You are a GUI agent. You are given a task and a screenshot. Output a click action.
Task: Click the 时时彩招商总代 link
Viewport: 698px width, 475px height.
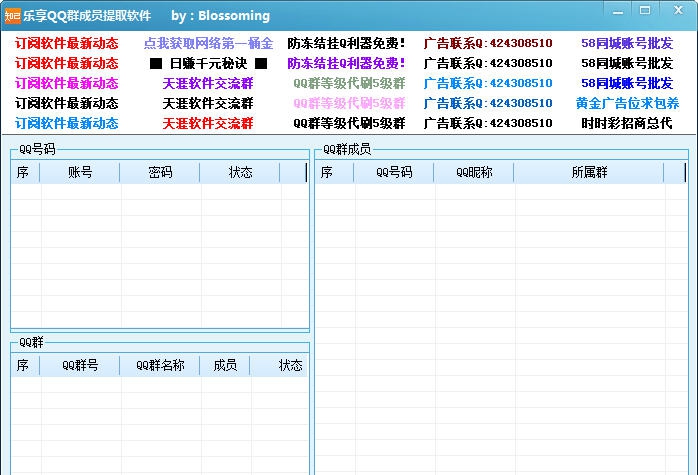point(627,123)
